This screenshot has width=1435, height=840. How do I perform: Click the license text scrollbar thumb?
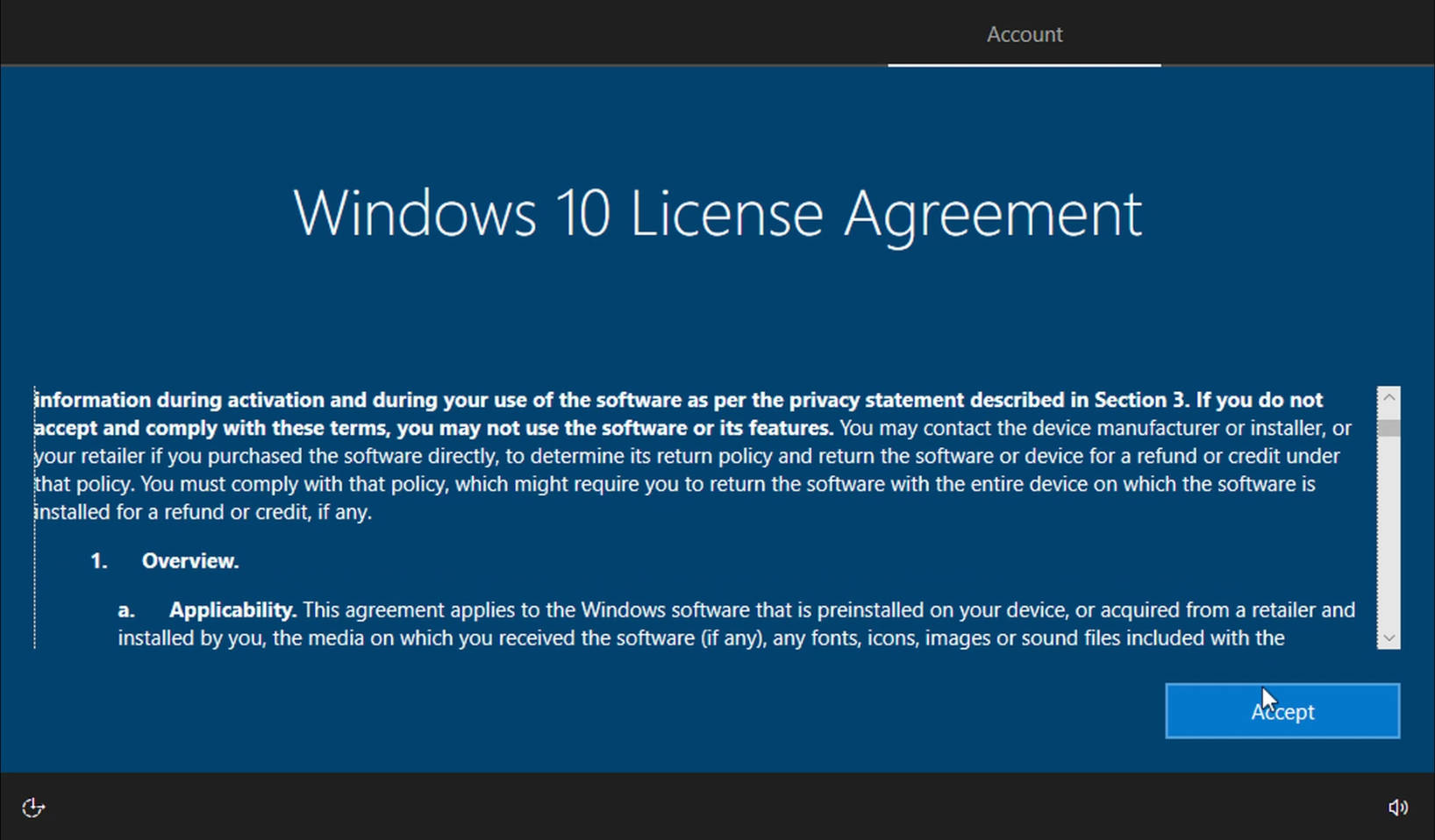click(x=1389, y=428)
